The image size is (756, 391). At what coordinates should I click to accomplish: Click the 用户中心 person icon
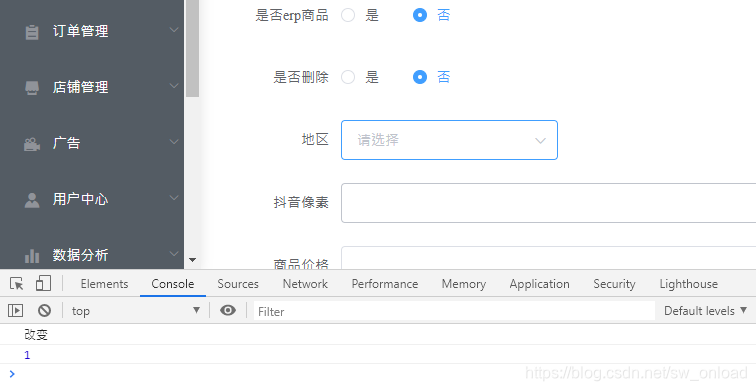[x=32, y=200]
